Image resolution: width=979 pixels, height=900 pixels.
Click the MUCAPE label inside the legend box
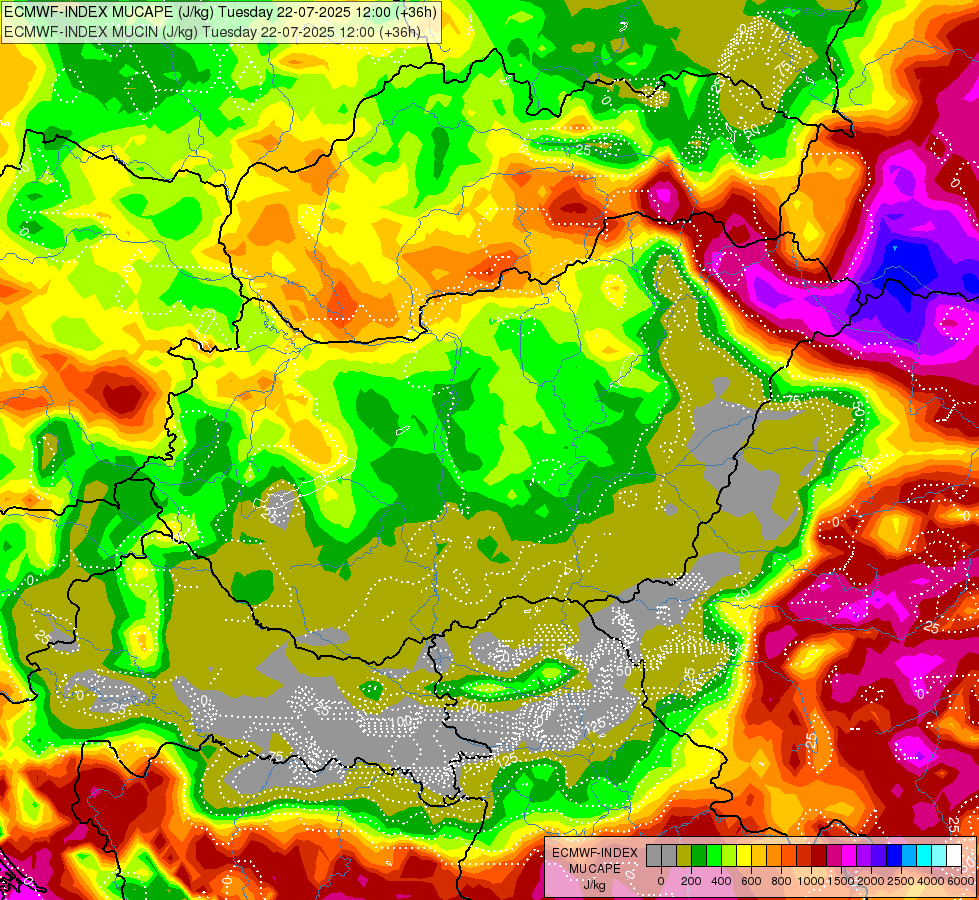point(595,869)
